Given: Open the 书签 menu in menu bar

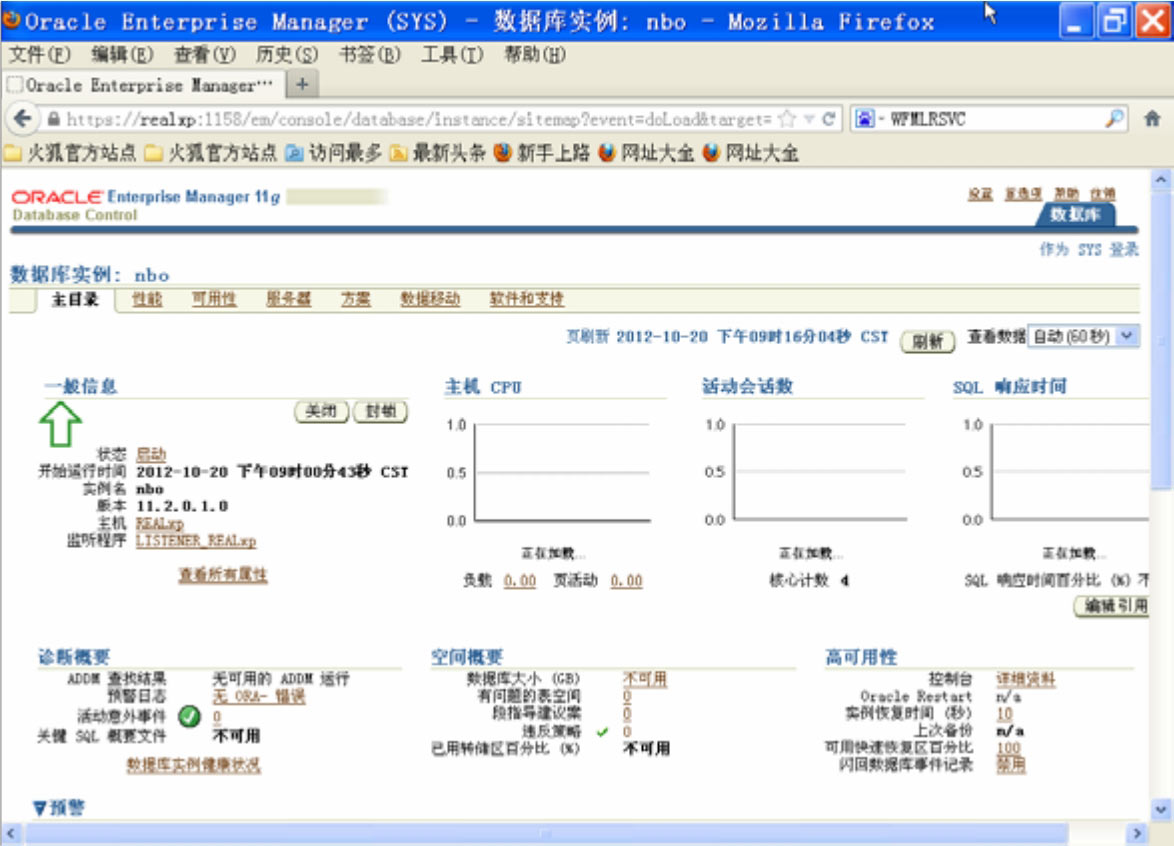Looking at the screenshot, I should pyautogui.click(x=368, y=54).
